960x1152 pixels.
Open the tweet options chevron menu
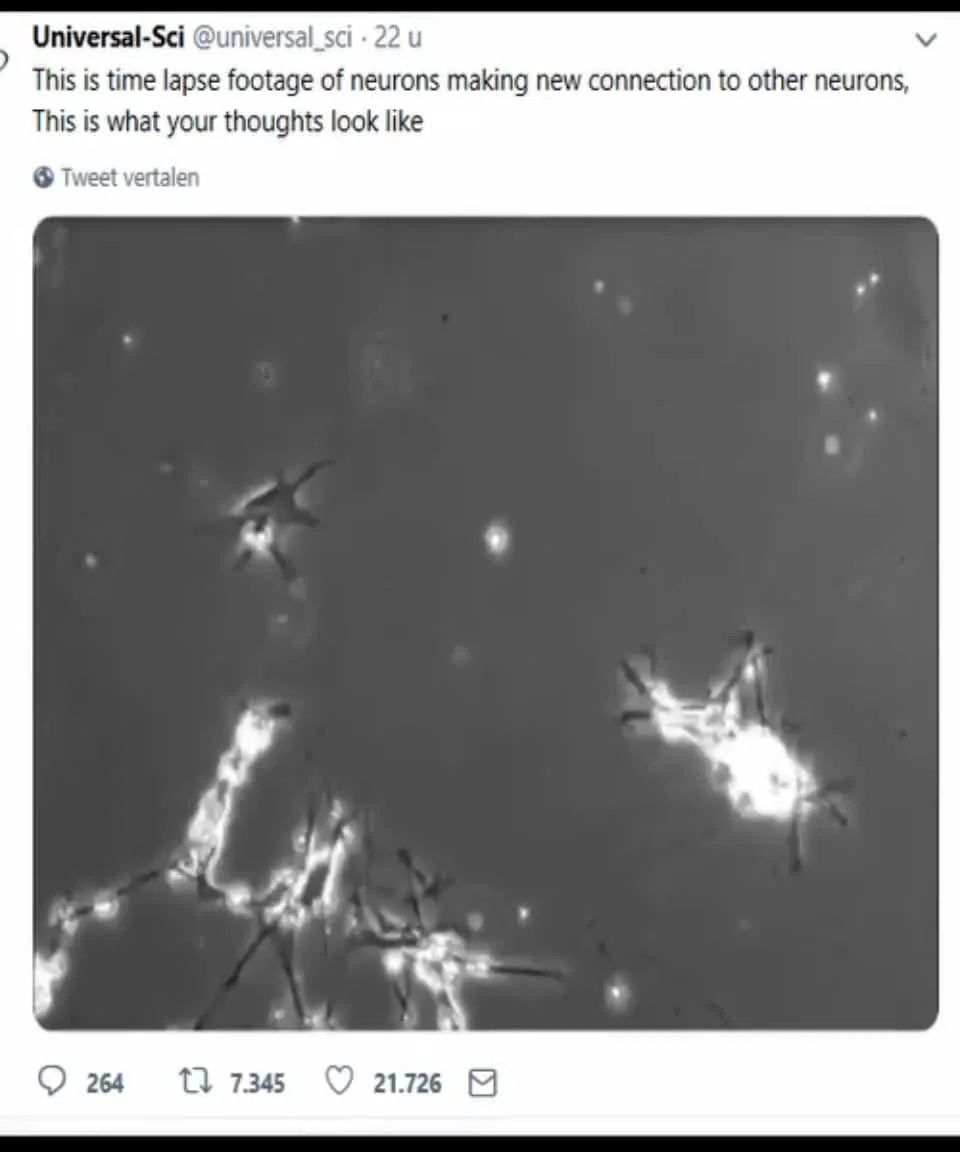click(x=926, y=39)
